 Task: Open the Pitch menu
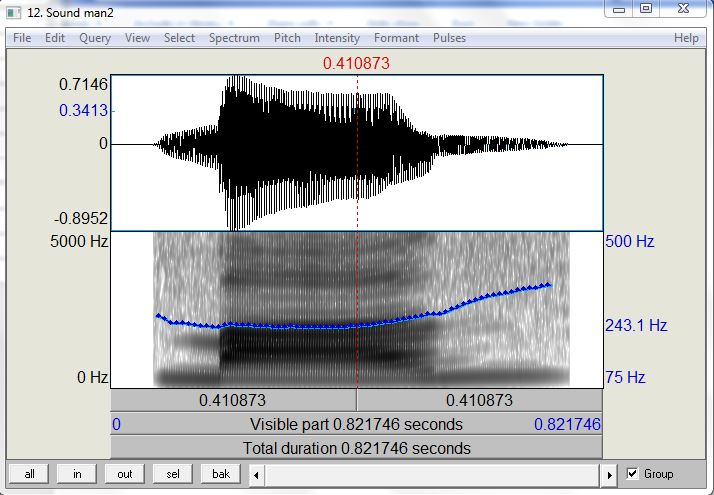[x=287, y=38]
